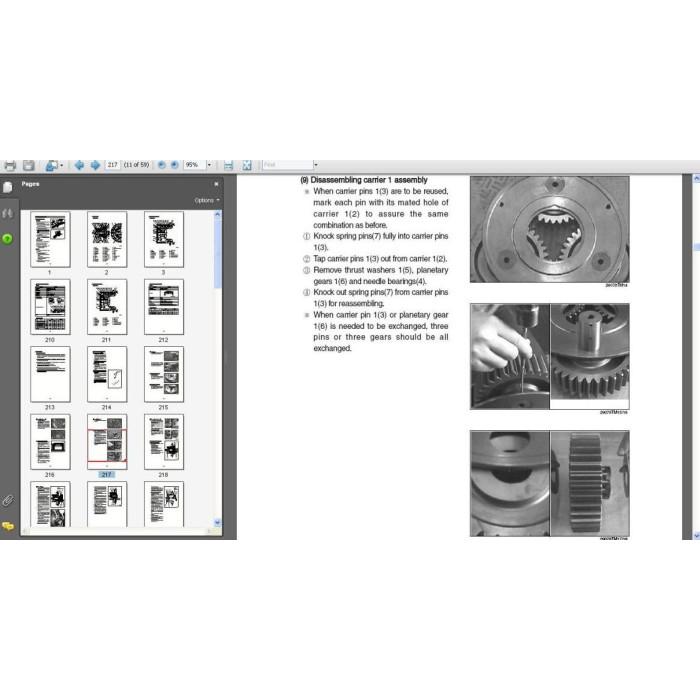
Task: Select page thumbnail labeled 214
Action: point(107,374)
